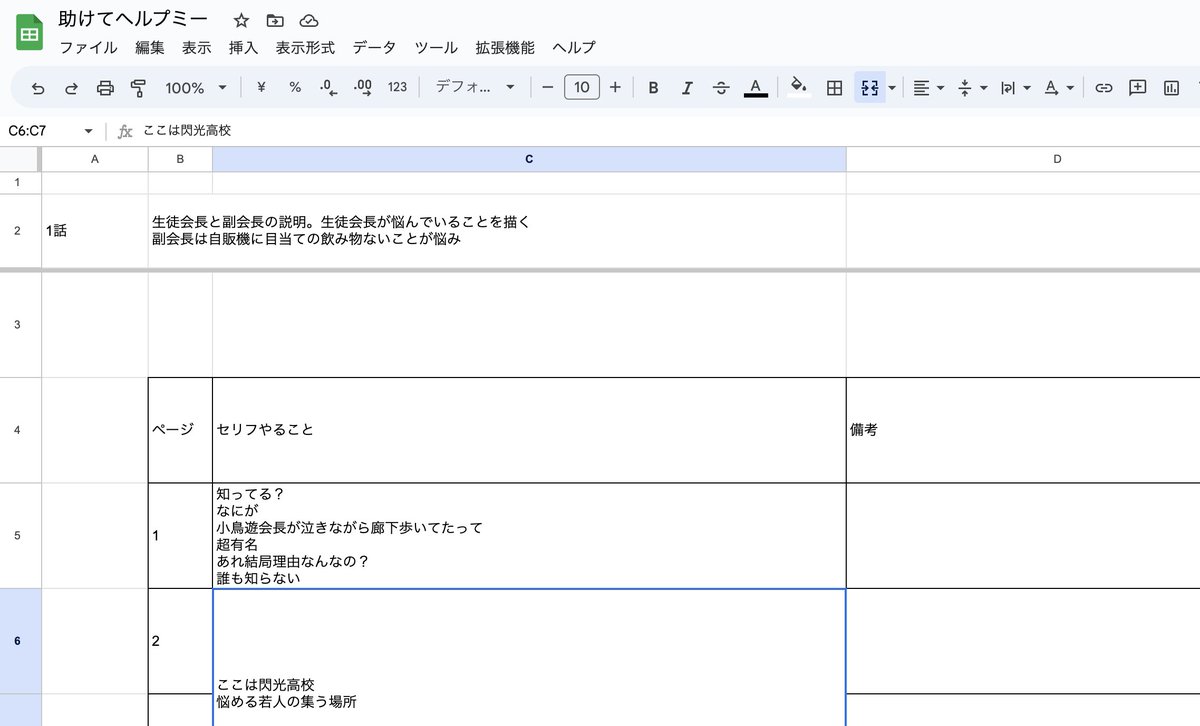Open text rotation dropdown
Viewport: 1200px width, 726px height.
click(1057, 88)
